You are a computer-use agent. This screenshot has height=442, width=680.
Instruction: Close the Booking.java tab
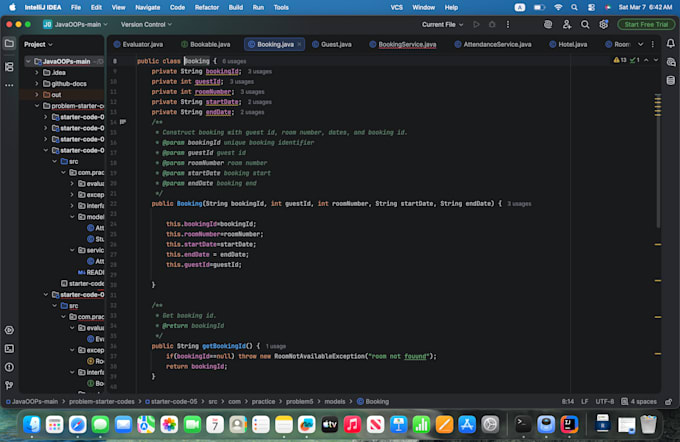(300, 44)
